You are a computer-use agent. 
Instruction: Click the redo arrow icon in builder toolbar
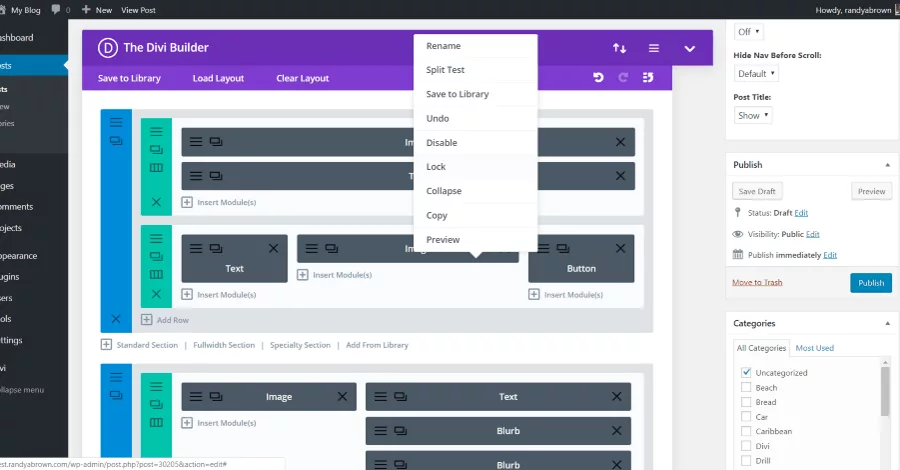coord(623,77)
